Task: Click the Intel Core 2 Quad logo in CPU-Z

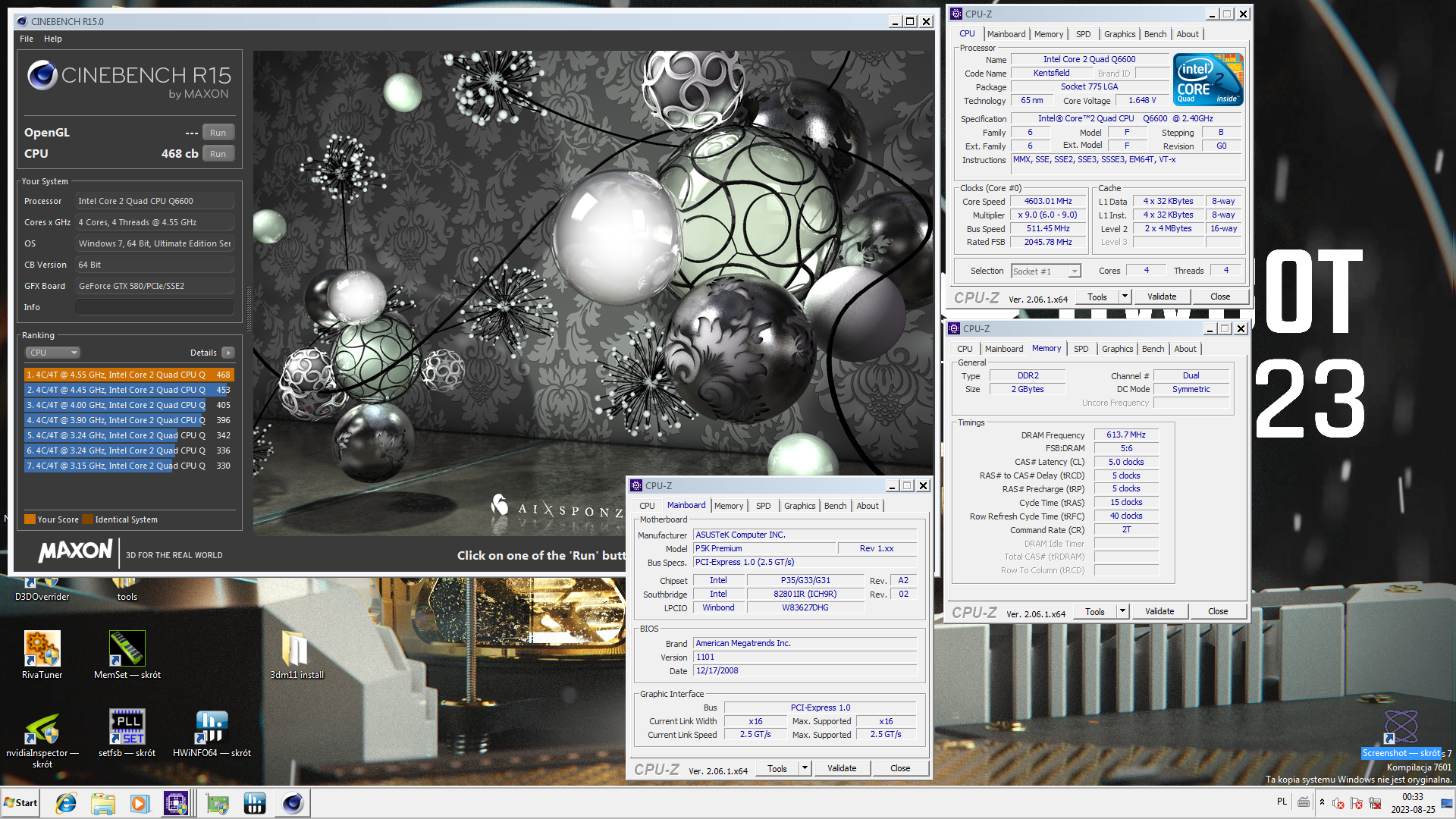Action: coord(1207,79)
